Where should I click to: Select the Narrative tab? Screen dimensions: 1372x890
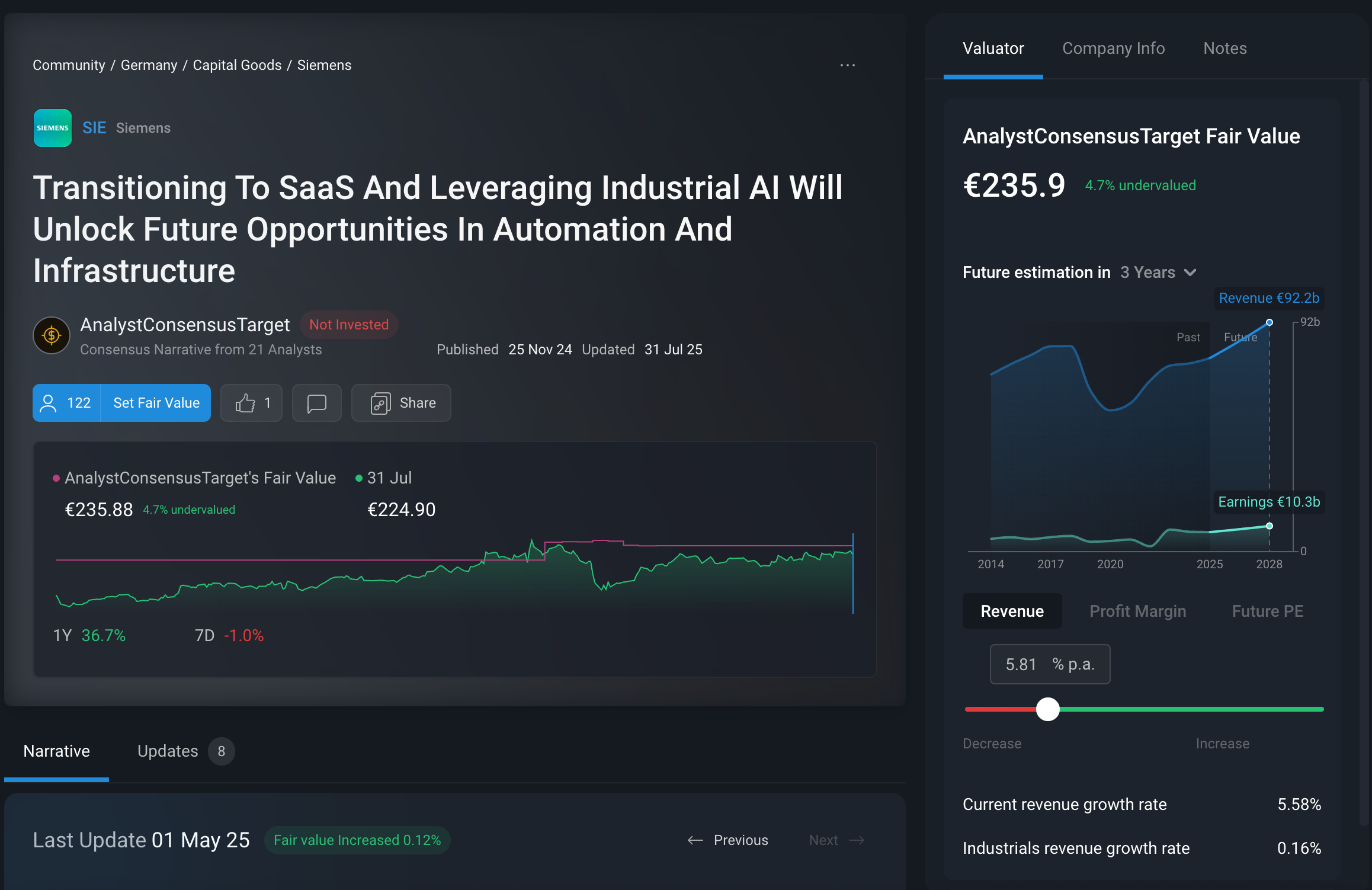(x=57, y=751)
